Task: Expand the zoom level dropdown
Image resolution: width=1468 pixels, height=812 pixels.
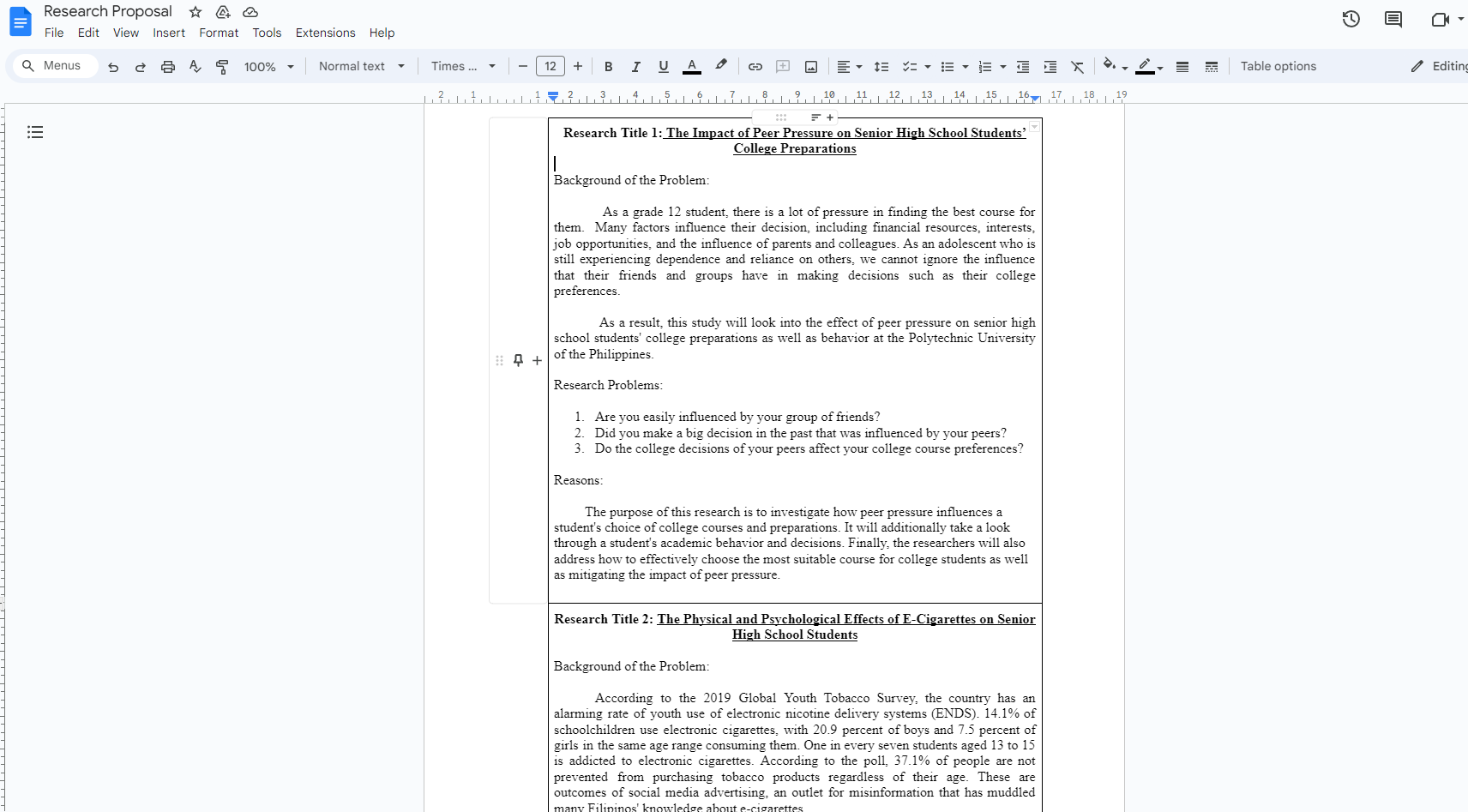Action: 268,66
